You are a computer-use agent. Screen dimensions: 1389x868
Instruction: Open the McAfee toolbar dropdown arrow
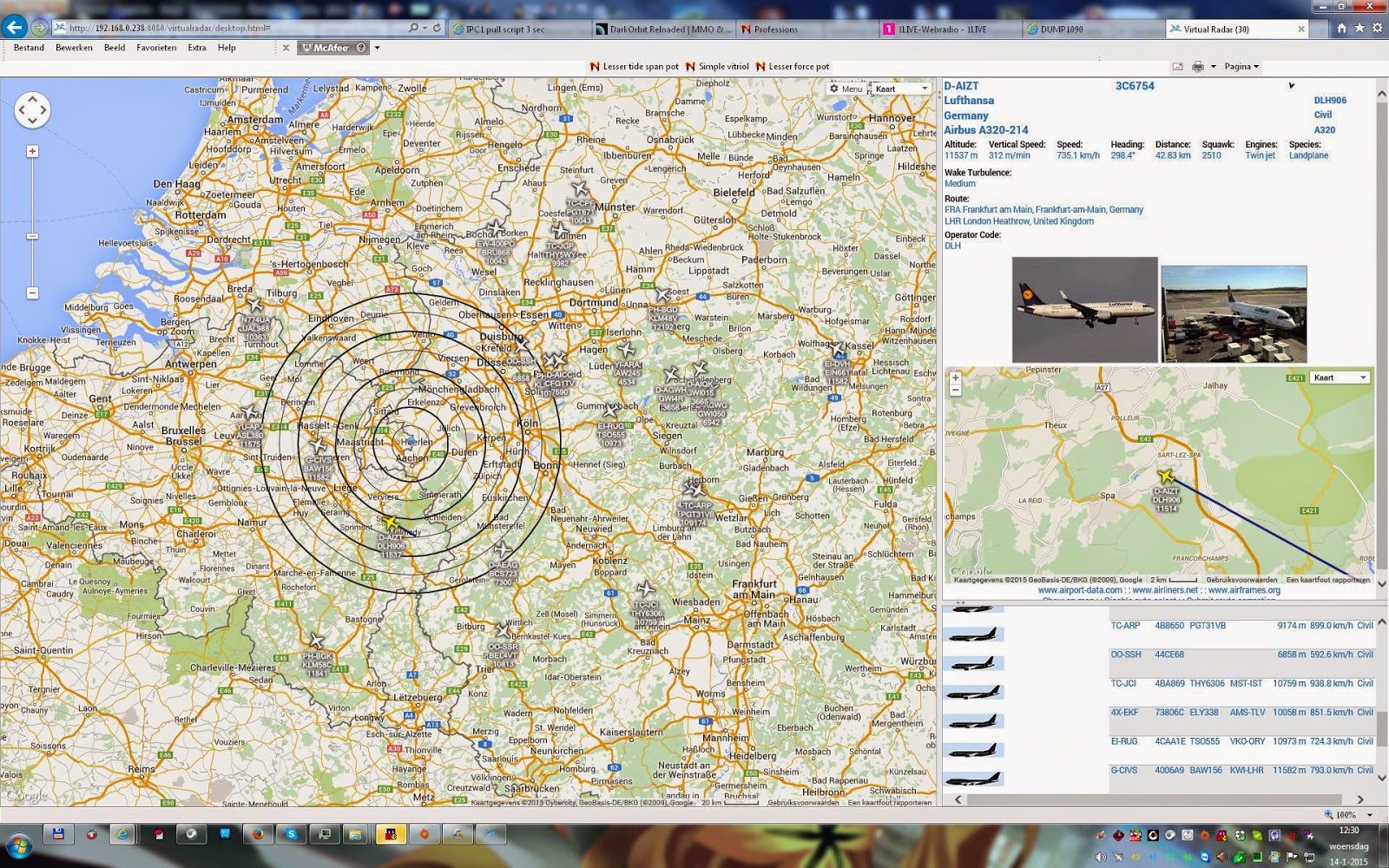click(377, 48)
